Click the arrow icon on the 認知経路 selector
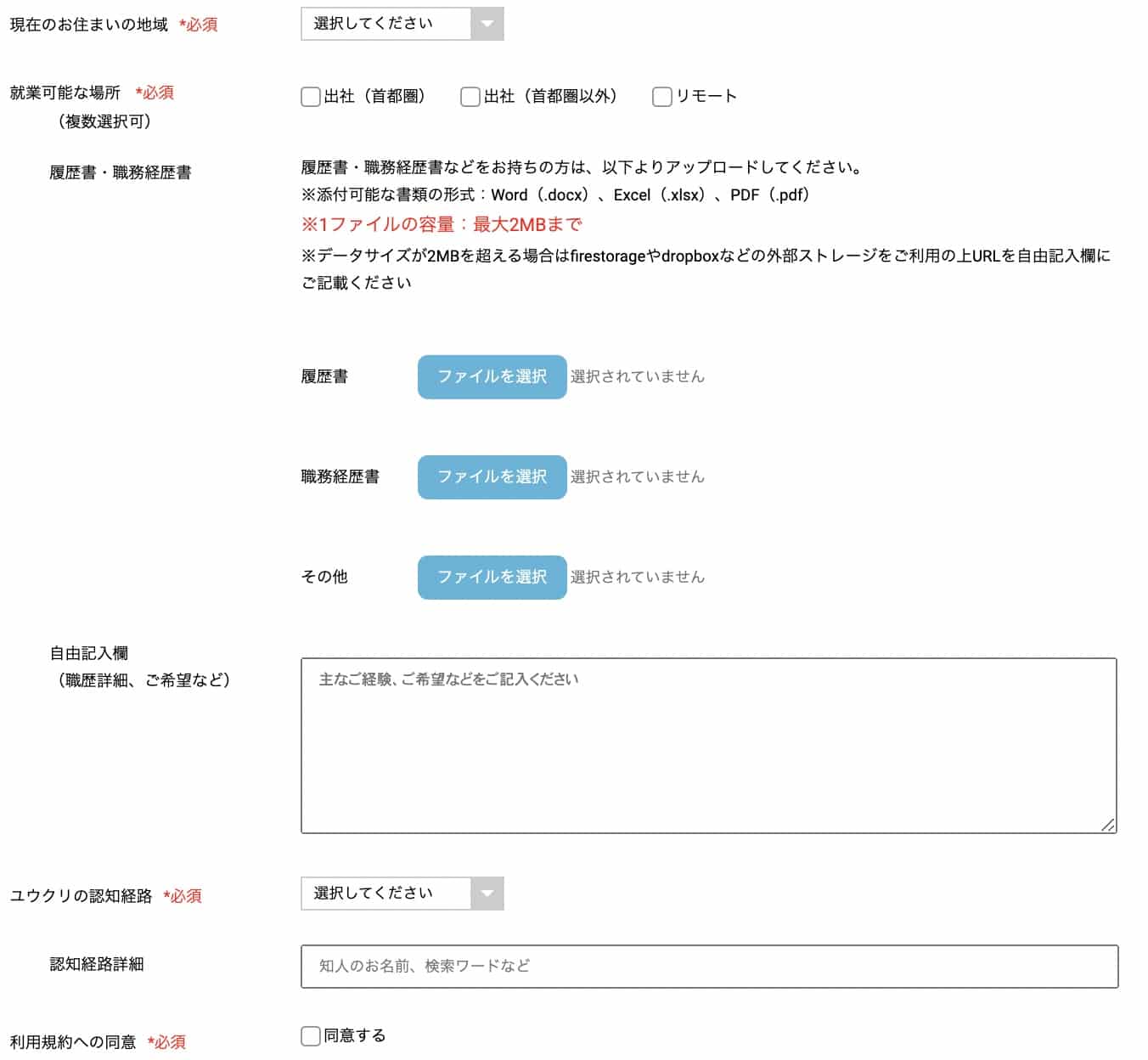This screenshot has width=1148, height=1060. click(x=488, y=893)
